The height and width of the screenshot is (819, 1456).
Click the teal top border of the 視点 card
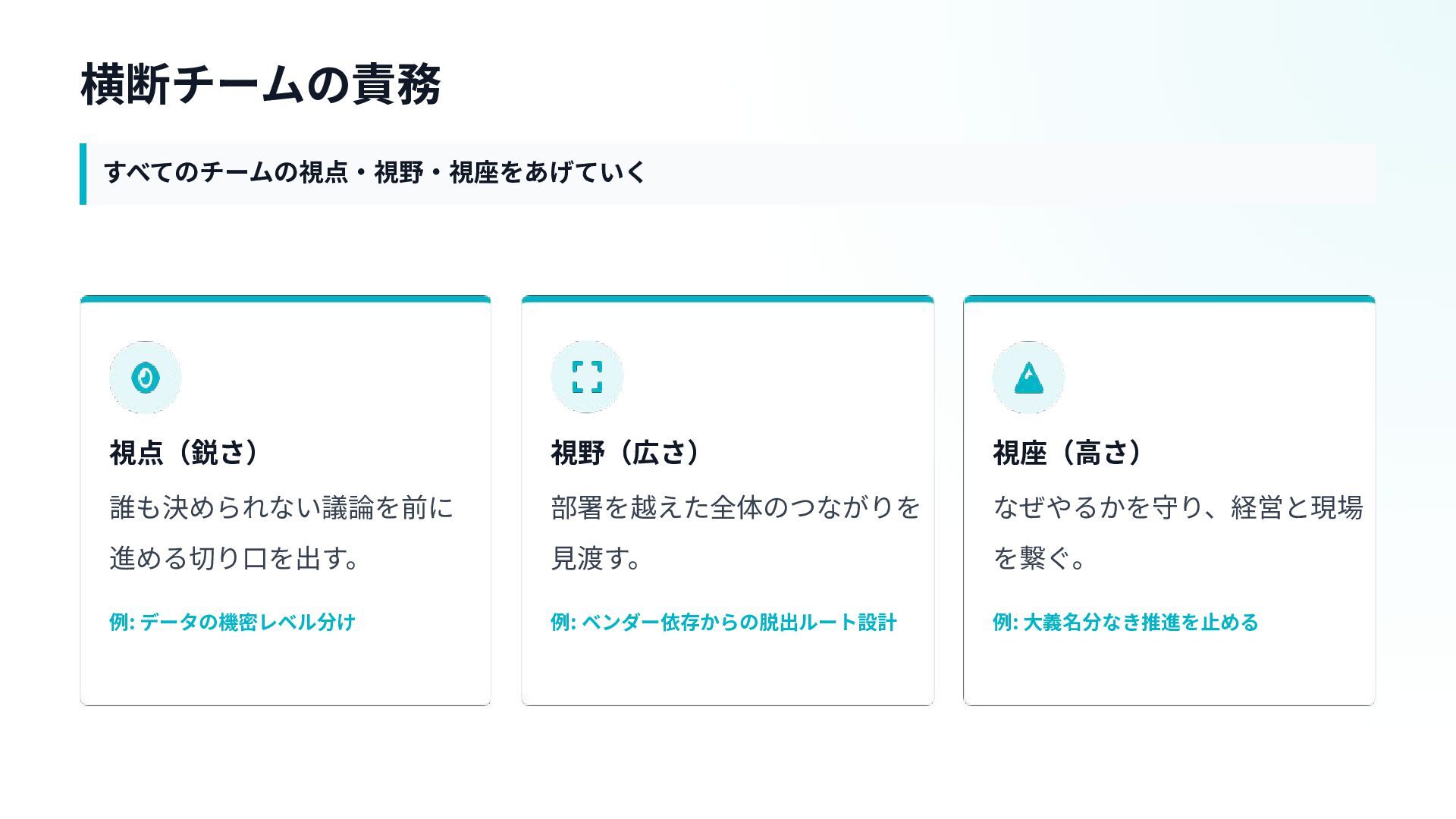285,299
